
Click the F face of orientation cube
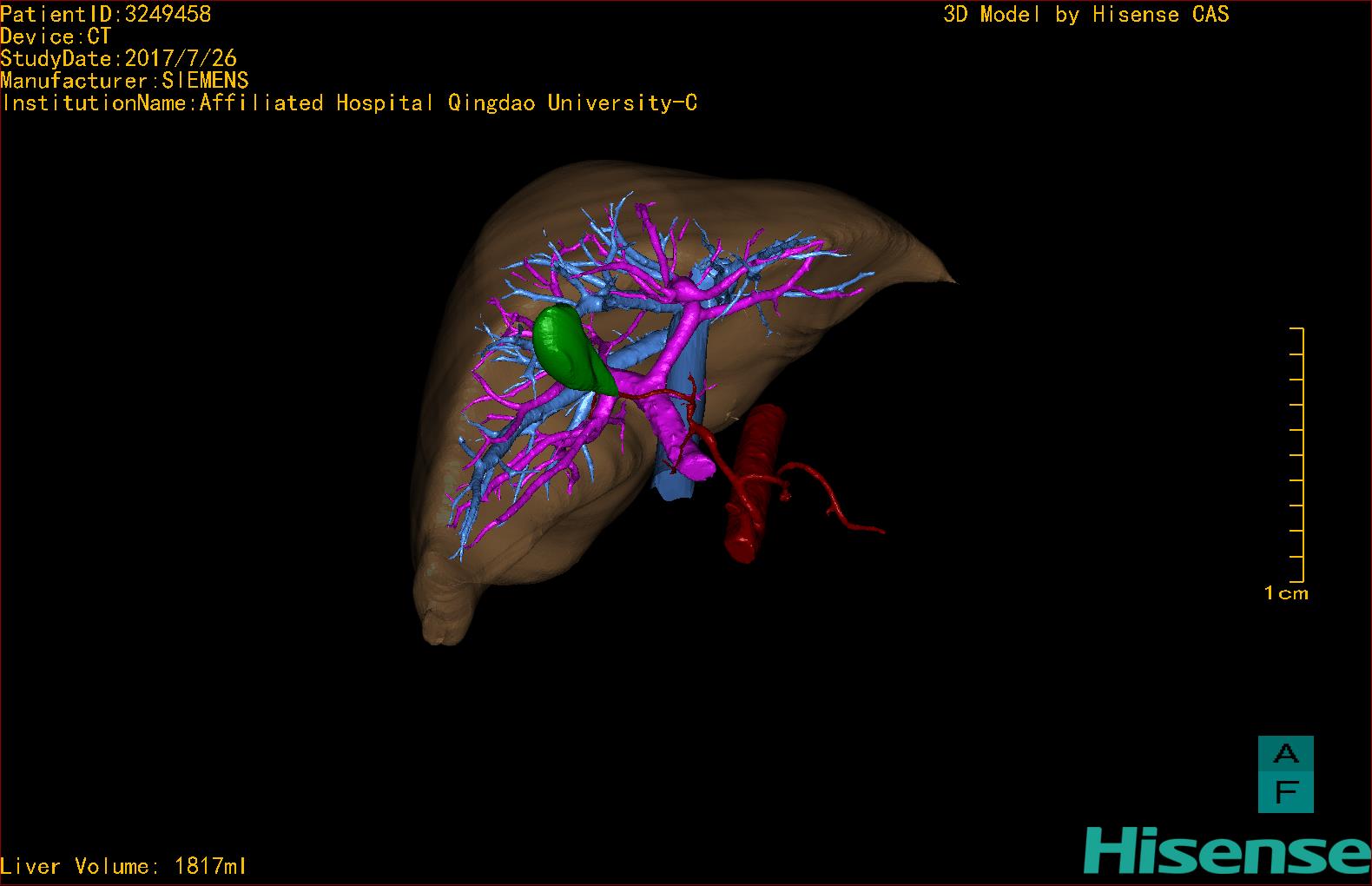point(1286,793)
